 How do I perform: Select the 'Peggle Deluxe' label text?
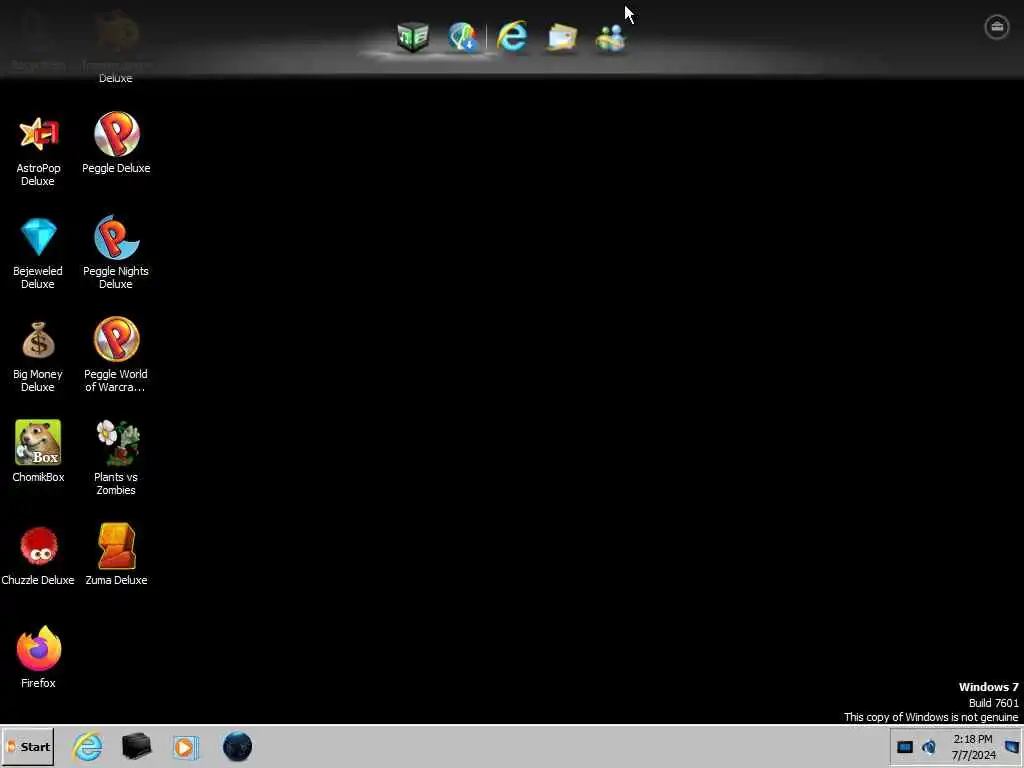(x=116, y=168)
